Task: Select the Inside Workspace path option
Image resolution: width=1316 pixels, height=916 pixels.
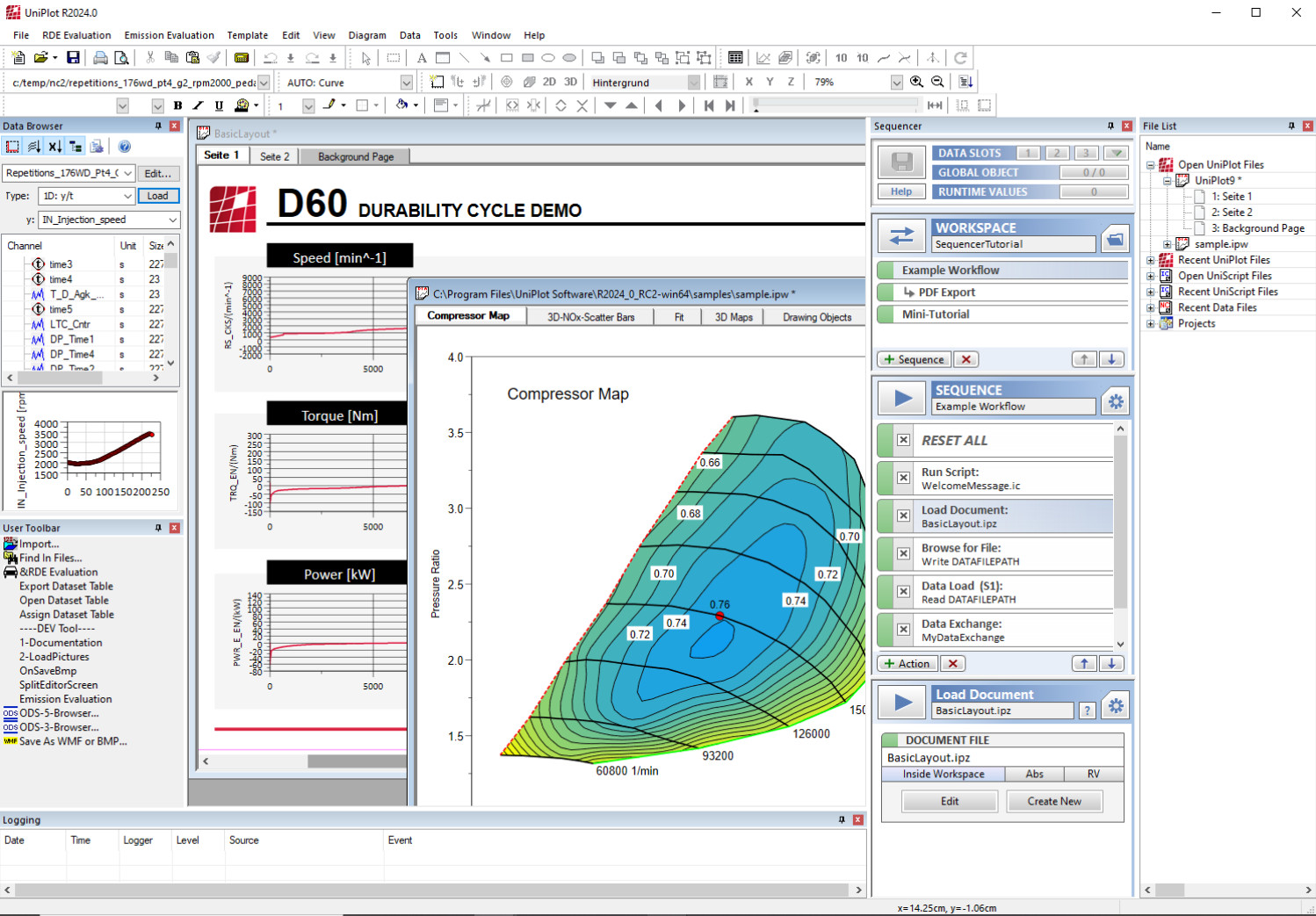Action: (x=944, y=774)
